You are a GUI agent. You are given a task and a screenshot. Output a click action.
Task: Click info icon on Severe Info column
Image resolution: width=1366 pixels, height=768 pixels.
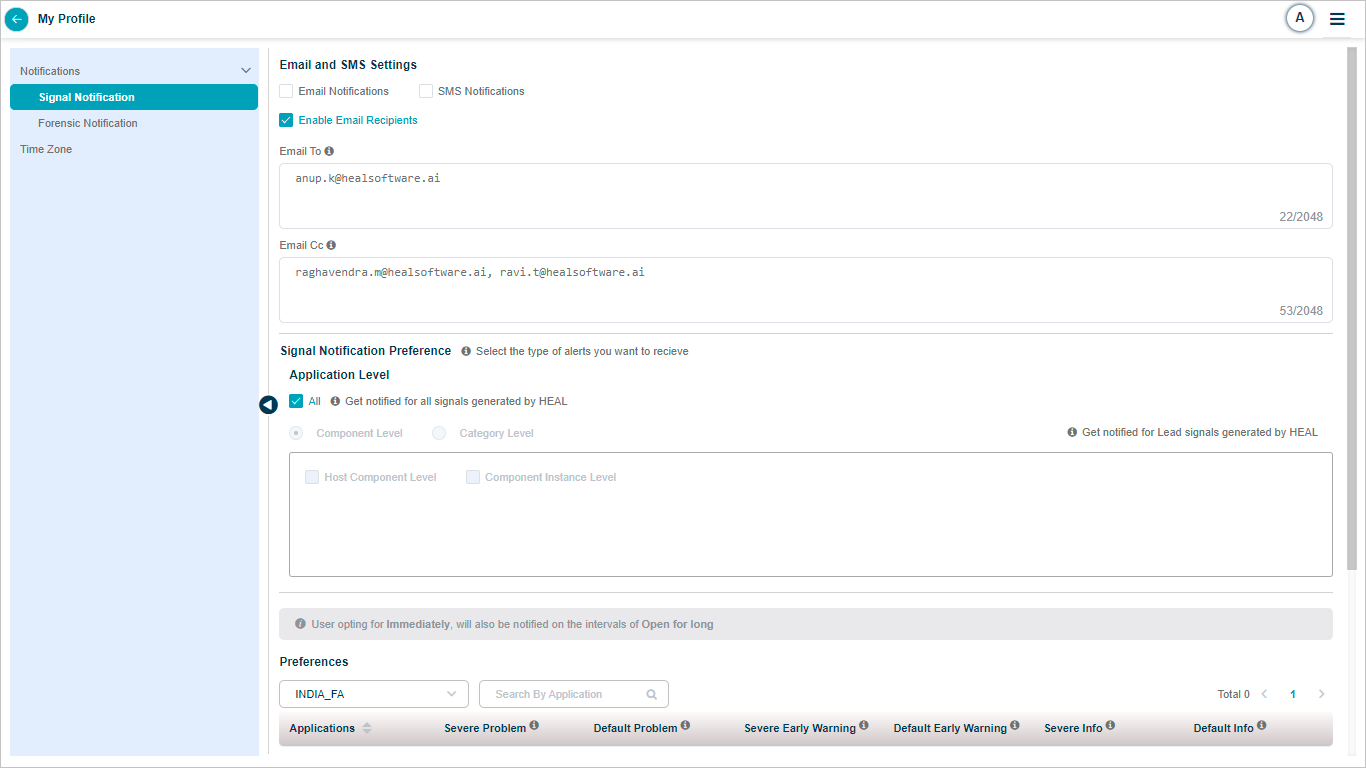click(1110, 725)
